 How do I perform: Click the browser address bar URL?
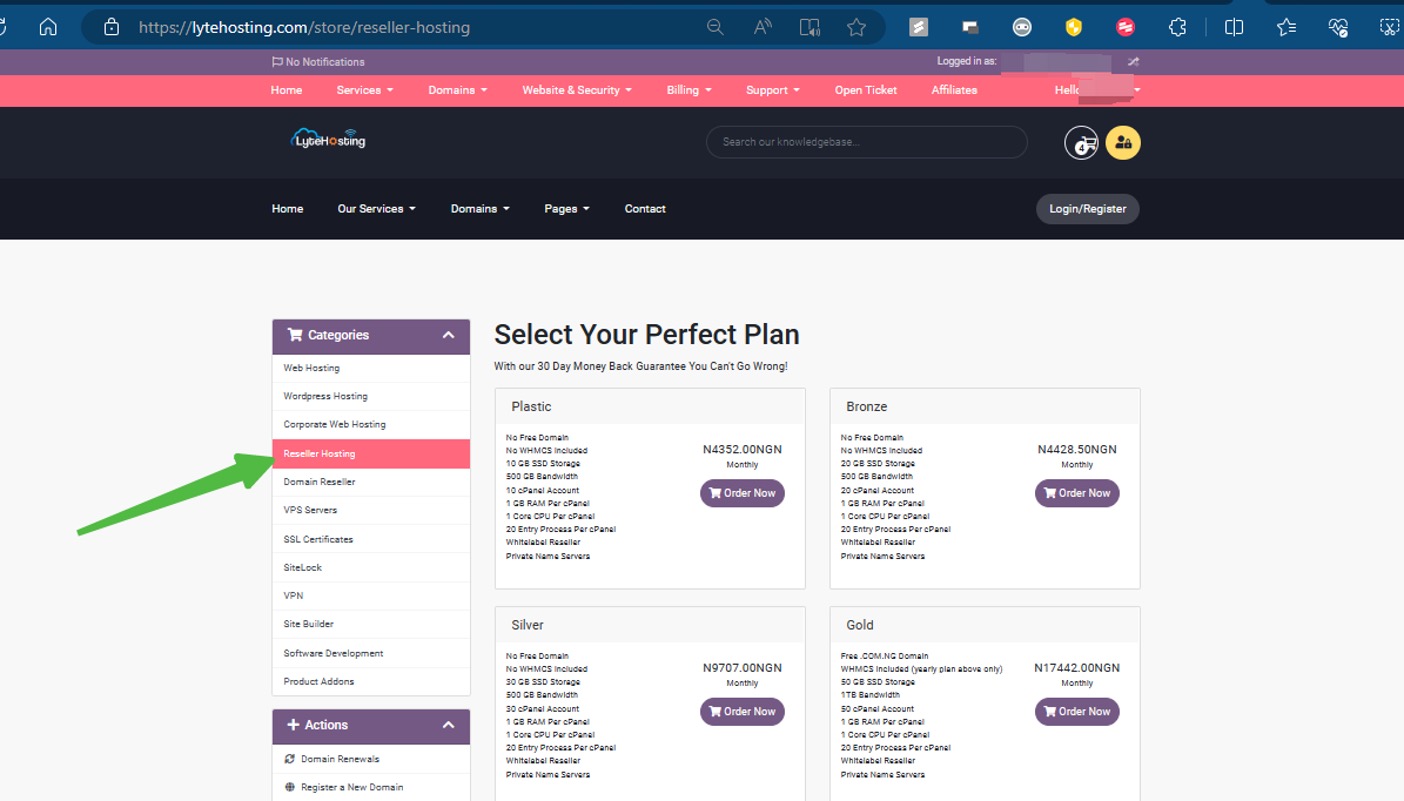point(304,27)
